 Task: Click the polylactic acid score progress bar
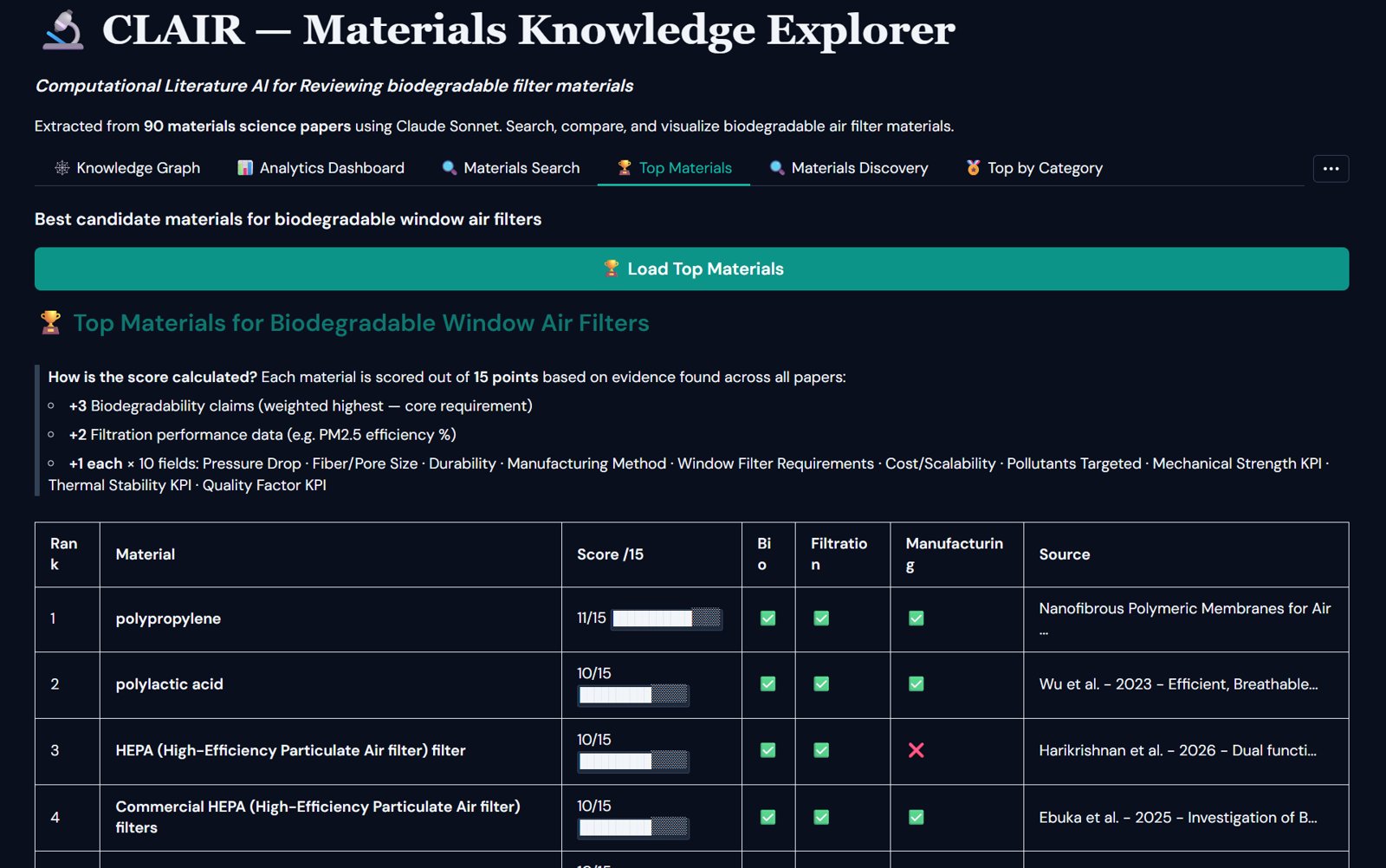[633, 695]
